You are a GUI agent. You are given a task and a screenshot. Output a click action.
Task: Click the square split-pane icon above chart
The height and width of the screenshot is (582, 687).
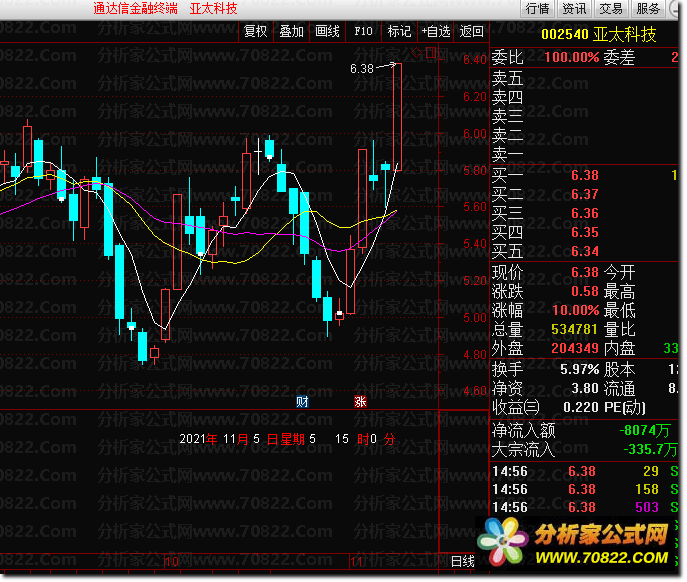tap(431, 53)
